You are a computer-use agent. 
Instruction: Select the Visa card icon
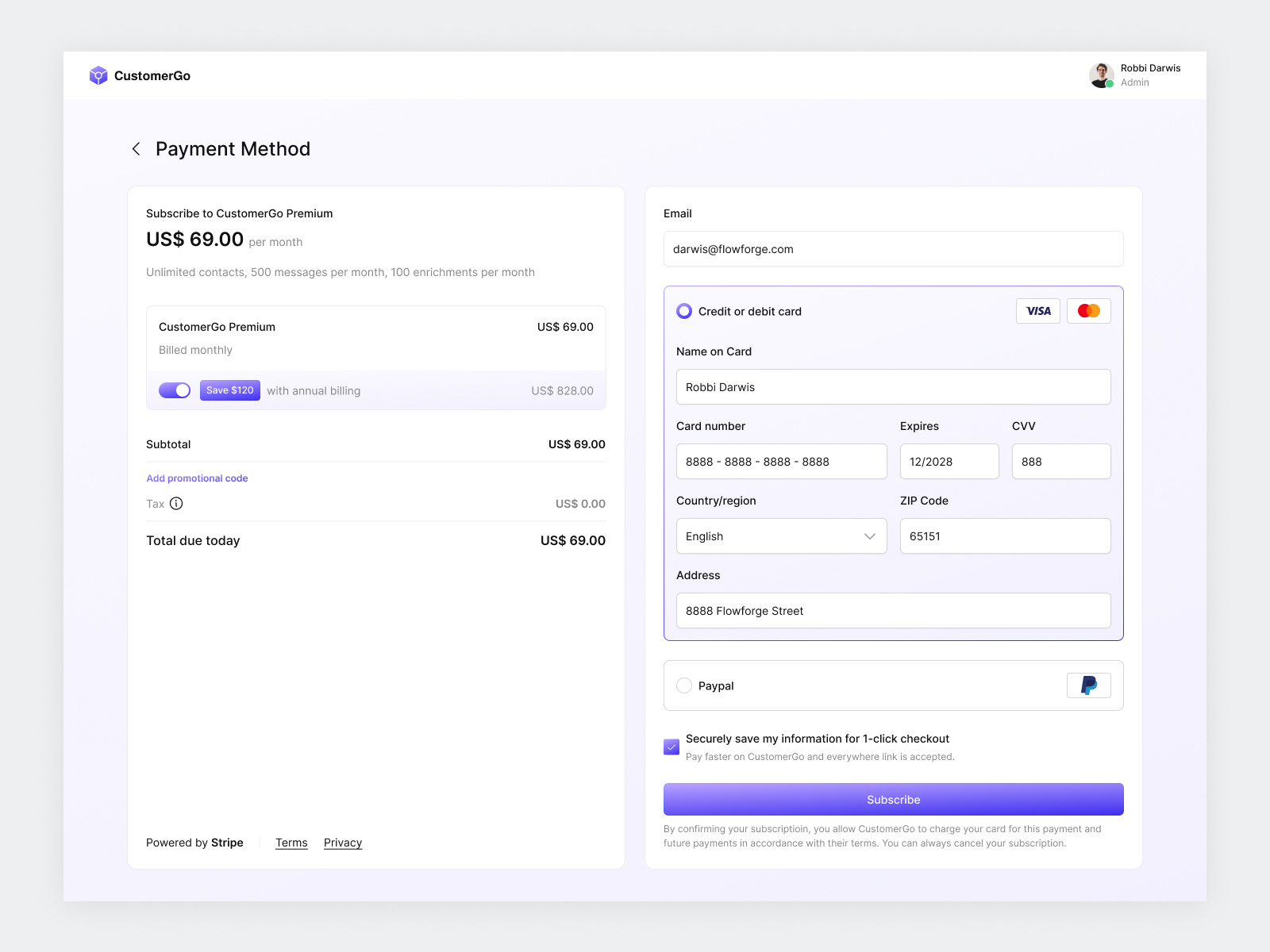1037,311
